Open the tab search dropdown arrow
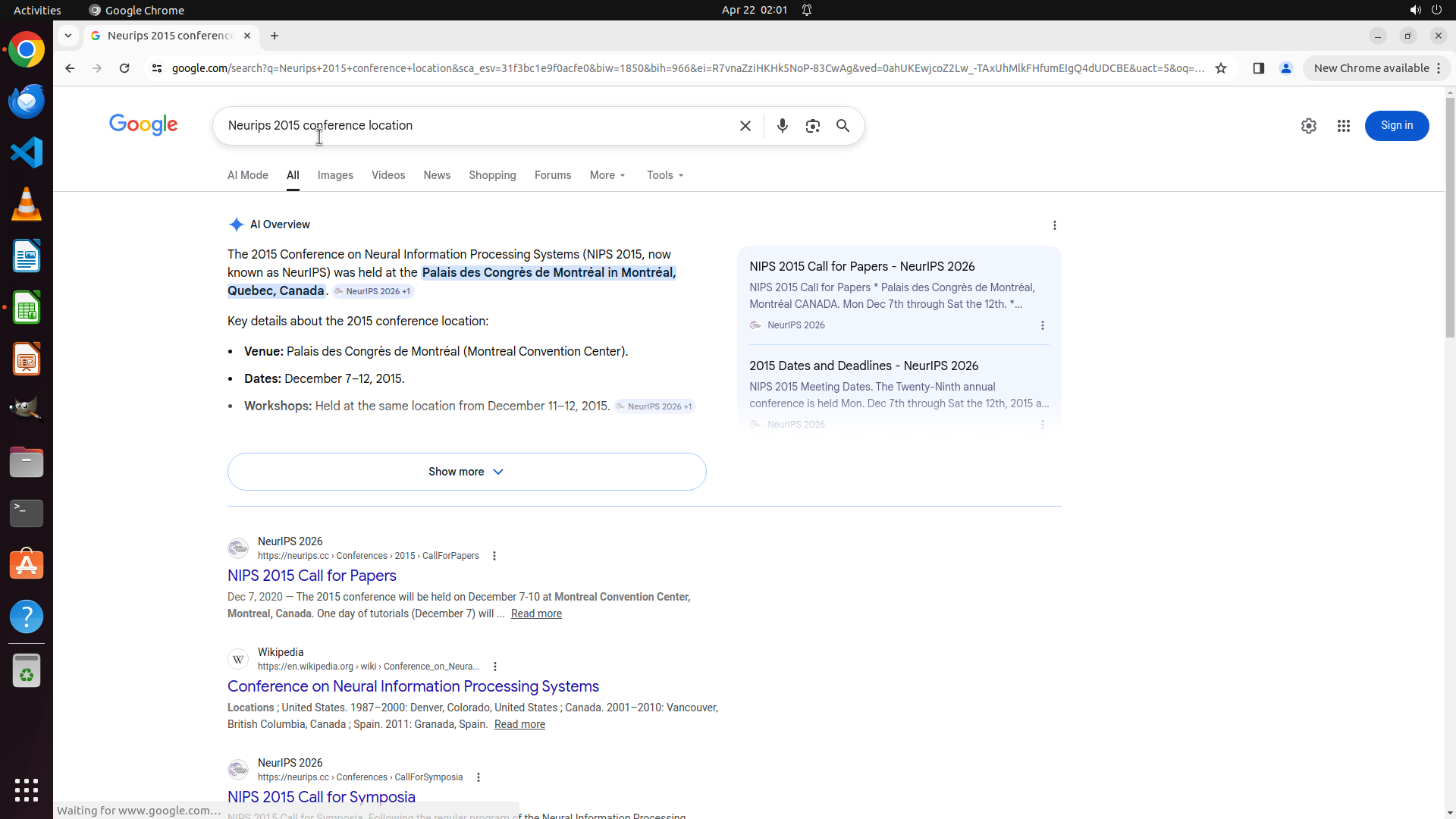 pos(68,36)
